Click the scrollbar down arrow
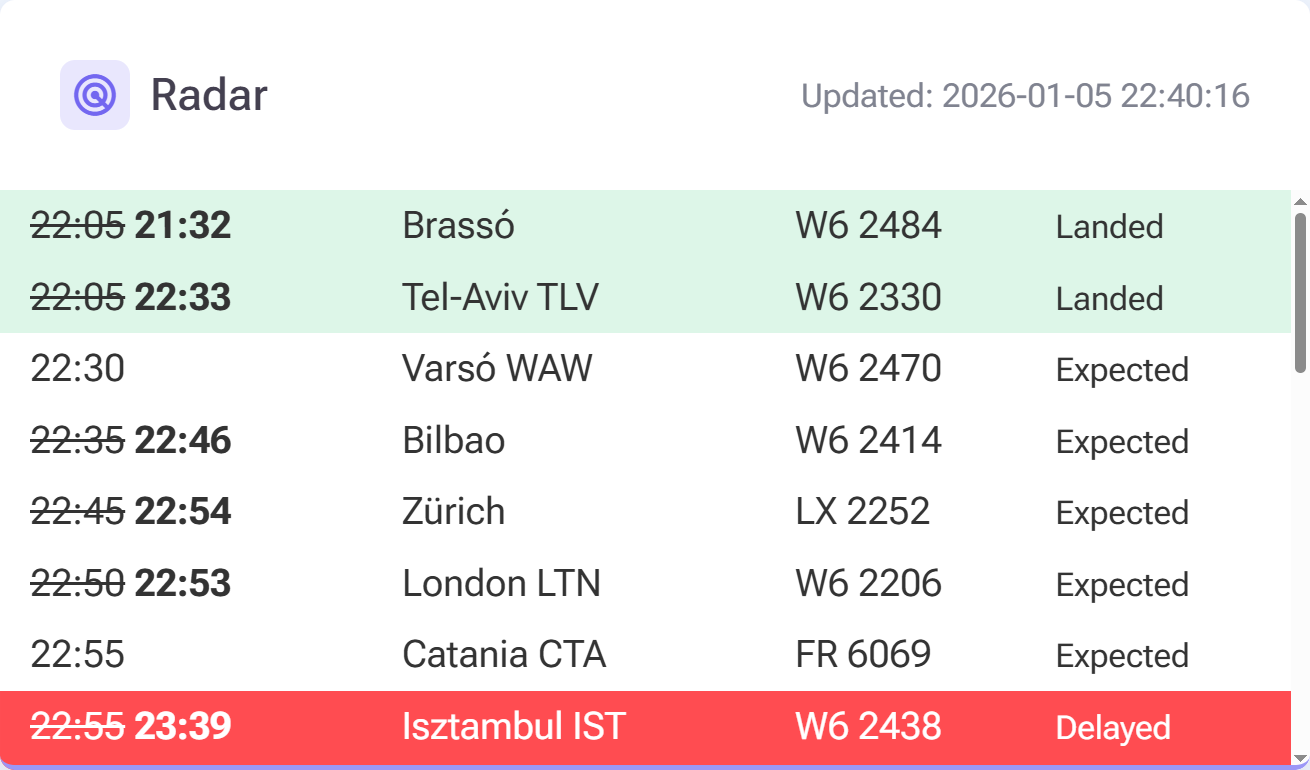Screen dimensions: 1310x770 pos(1300,758)
